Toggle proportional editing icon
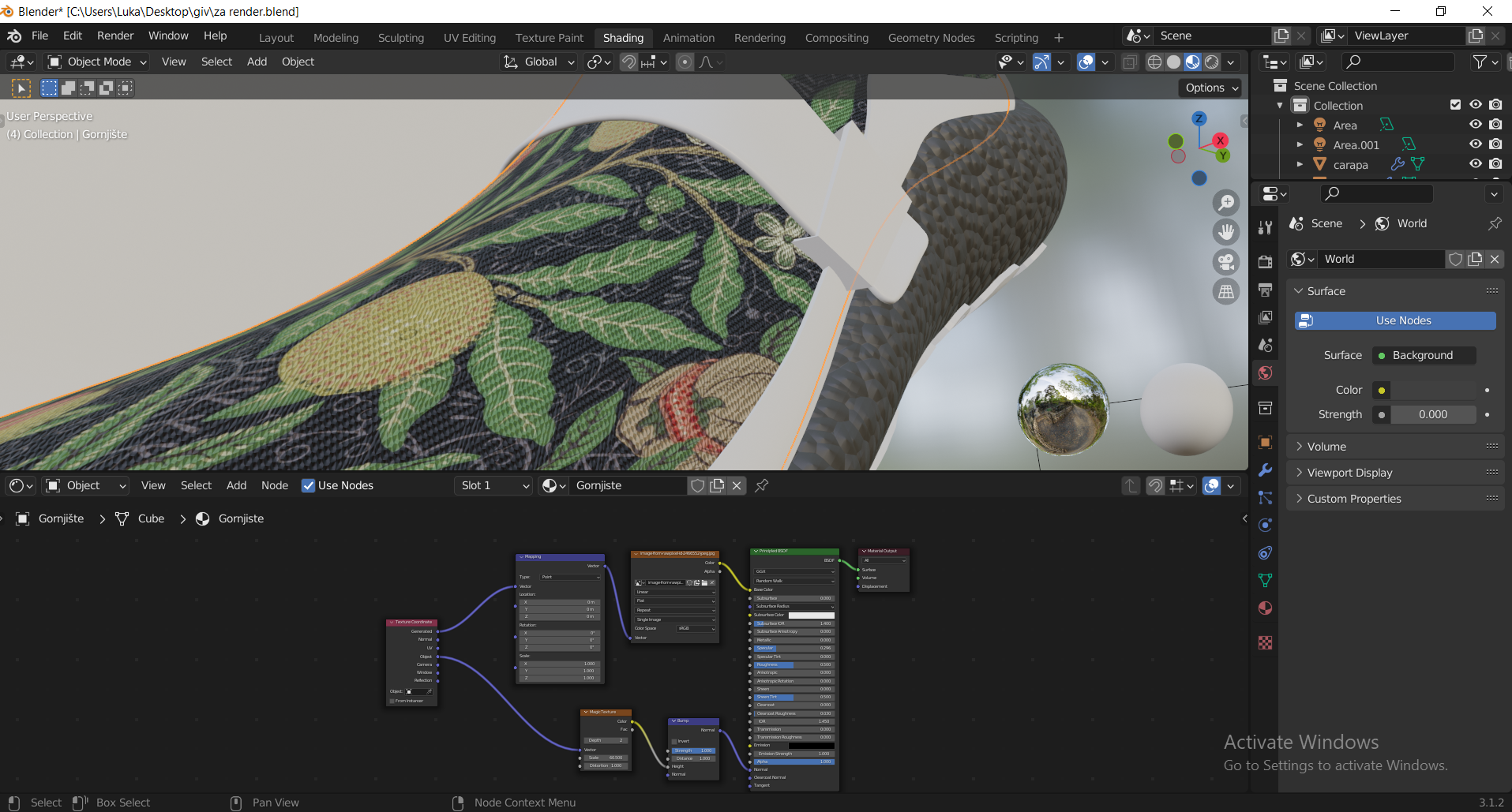This screenshot has height=812, width=1512. (685, 62)
